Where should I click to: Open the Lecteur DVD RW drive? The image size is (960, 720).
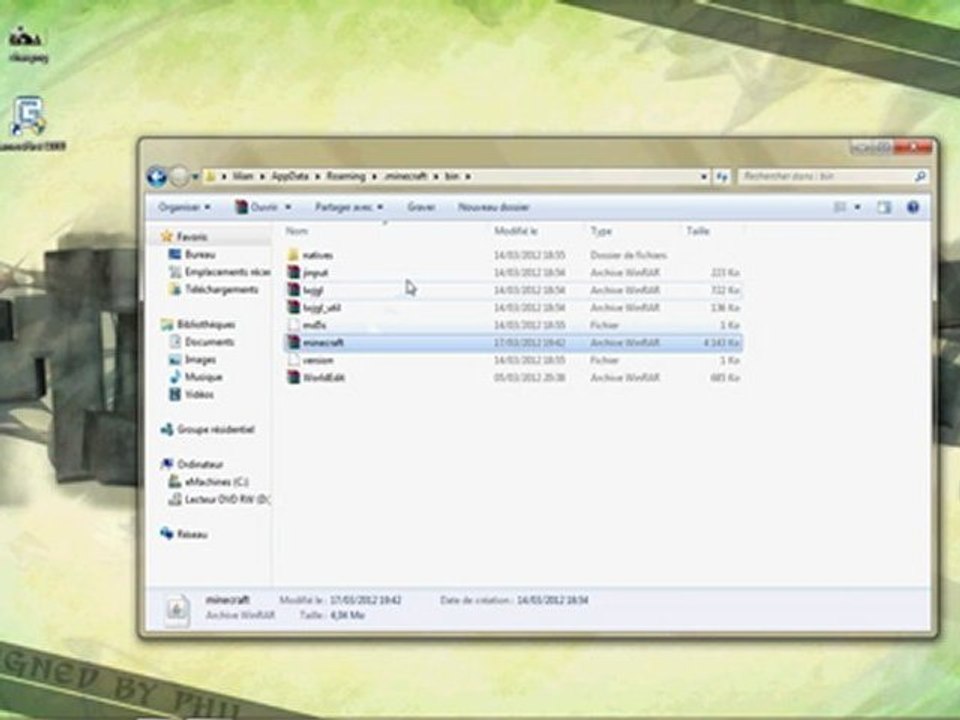227,500
